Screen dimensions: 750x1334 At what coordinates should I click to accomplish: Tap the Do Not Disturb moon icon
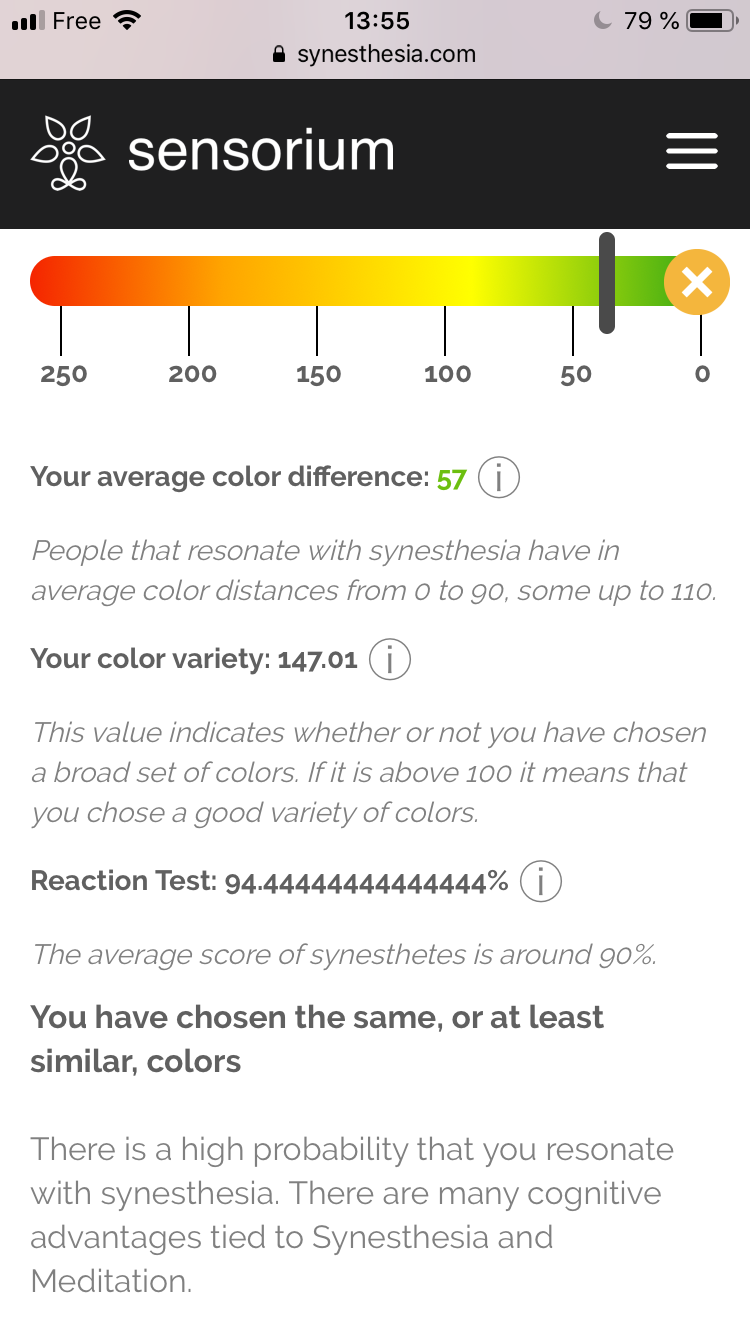(x=603, y=20)
